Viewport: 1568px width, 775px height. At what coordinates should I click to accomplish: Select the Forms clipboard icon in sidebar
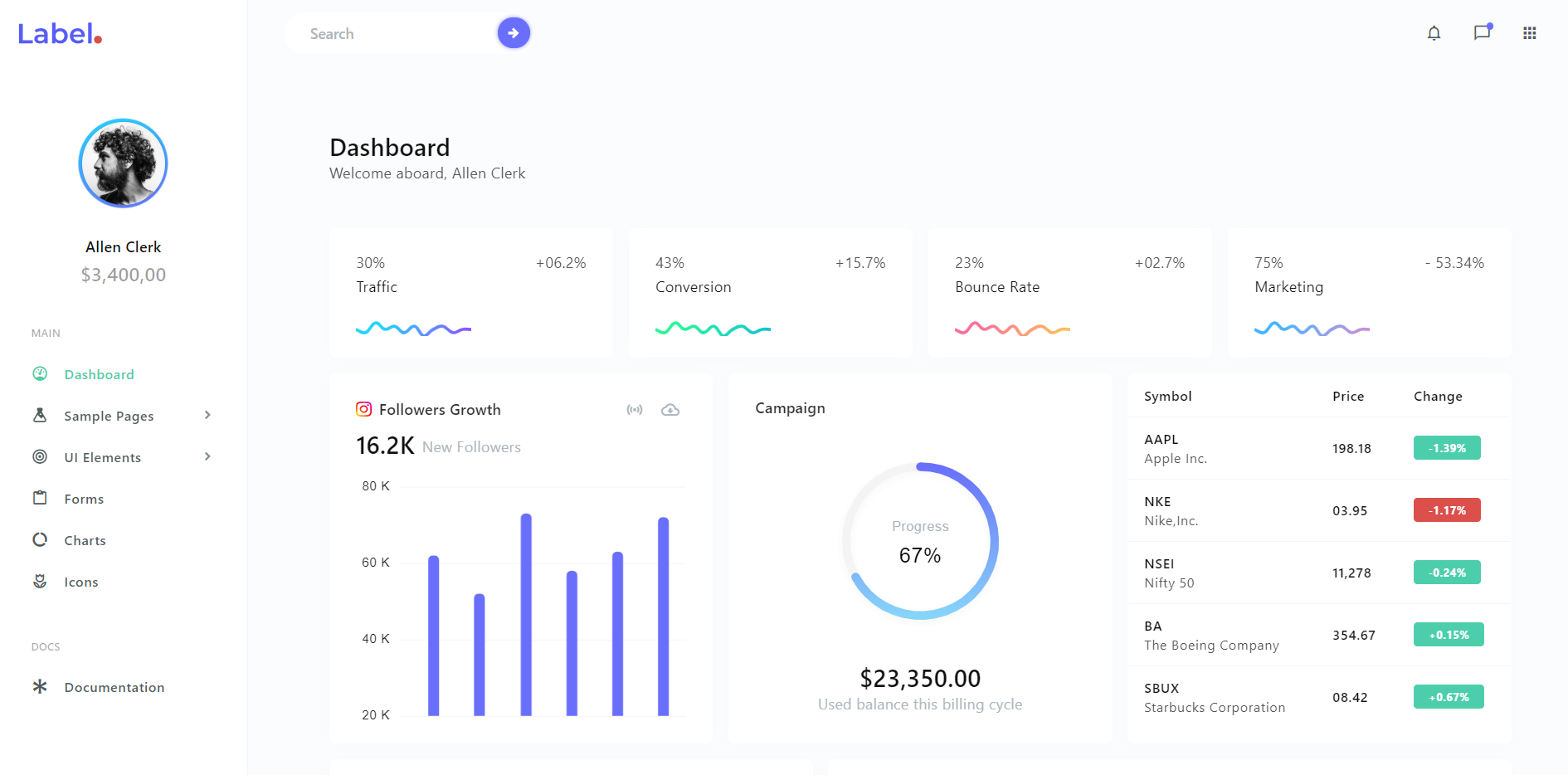pos(40,498)
